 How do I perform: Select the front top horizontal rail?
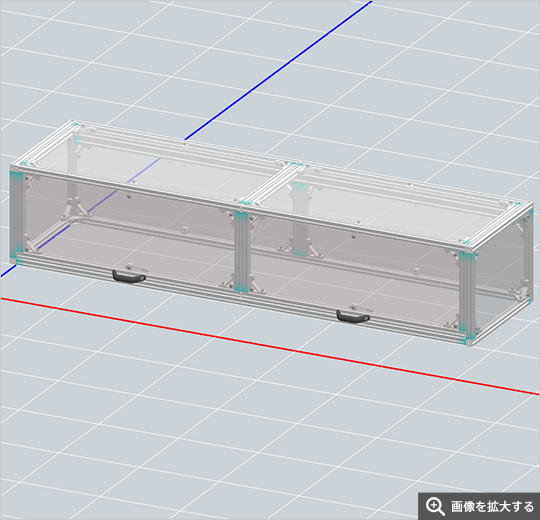pyautogui.click(x=238, y=208)
